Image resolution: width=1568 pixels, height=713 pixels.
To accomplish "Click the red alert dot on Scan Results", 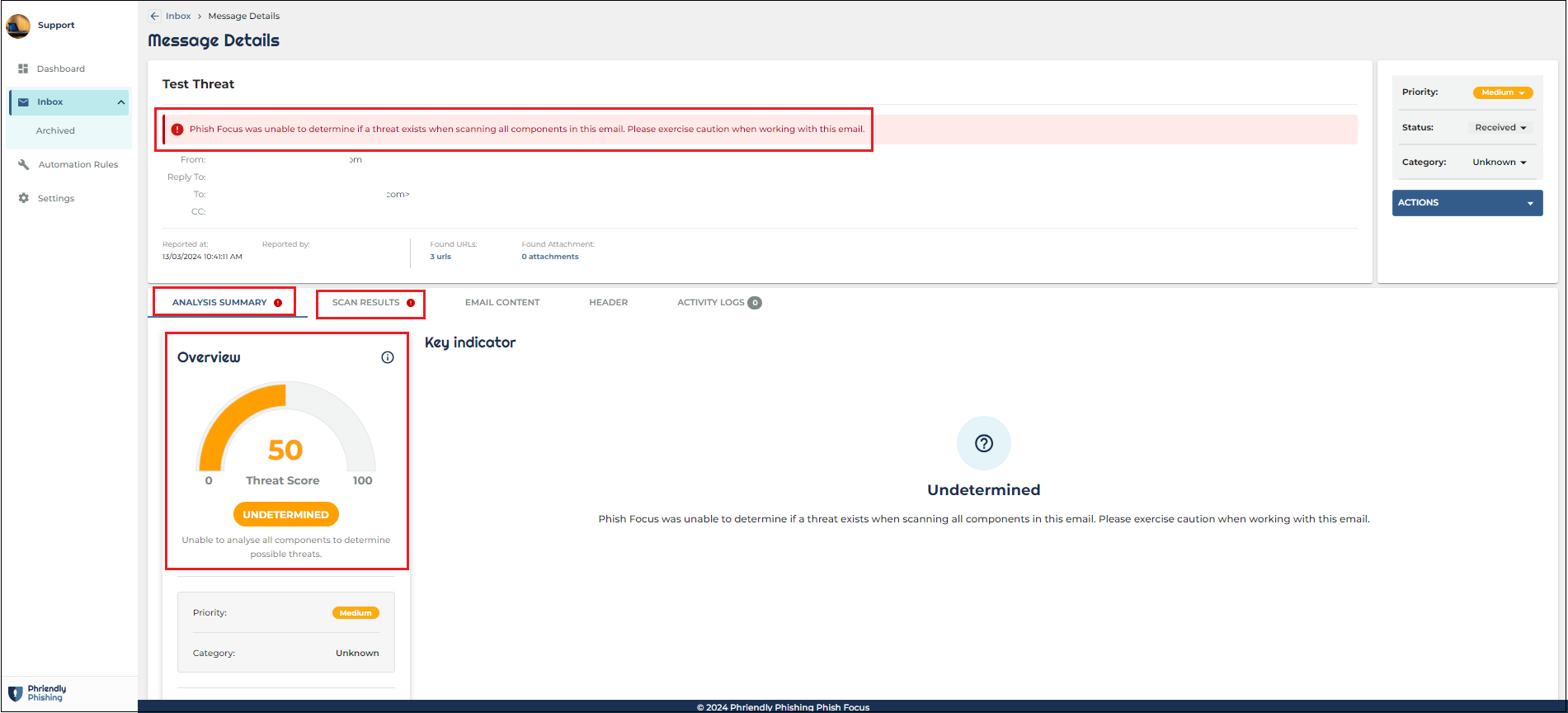I will click(x=411, y=303).
